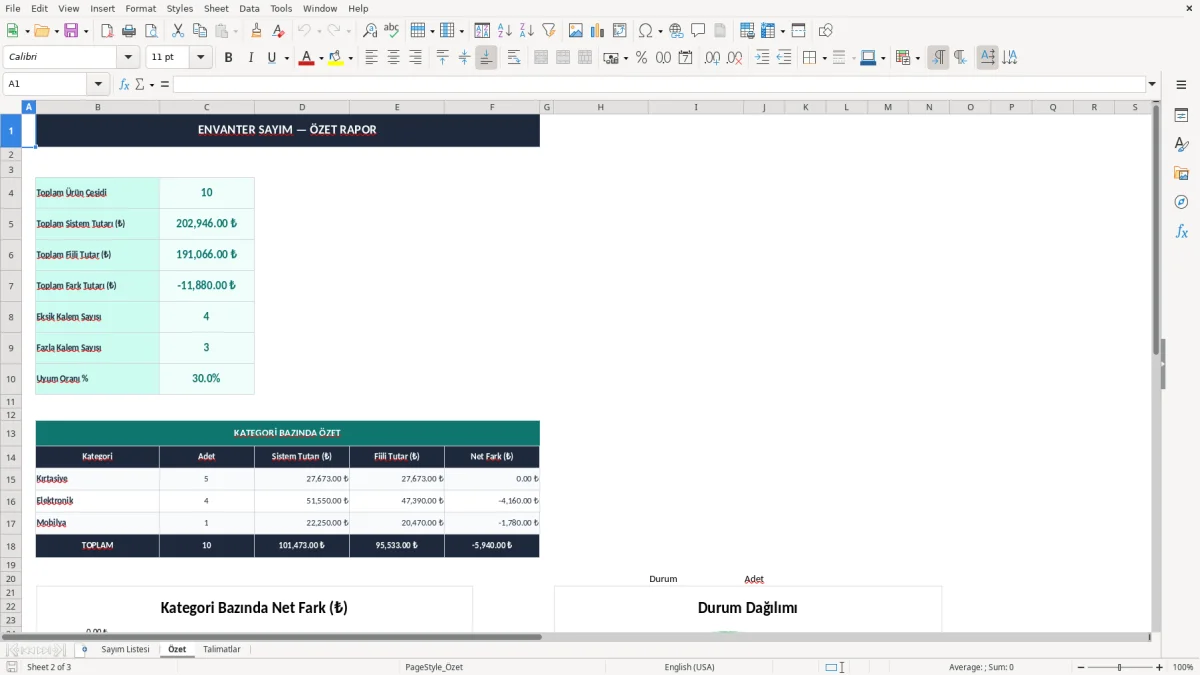Switch to Sayım Listesi sheet tab
The width and height of the screenshot is (1200, 675).
(125, 649)
